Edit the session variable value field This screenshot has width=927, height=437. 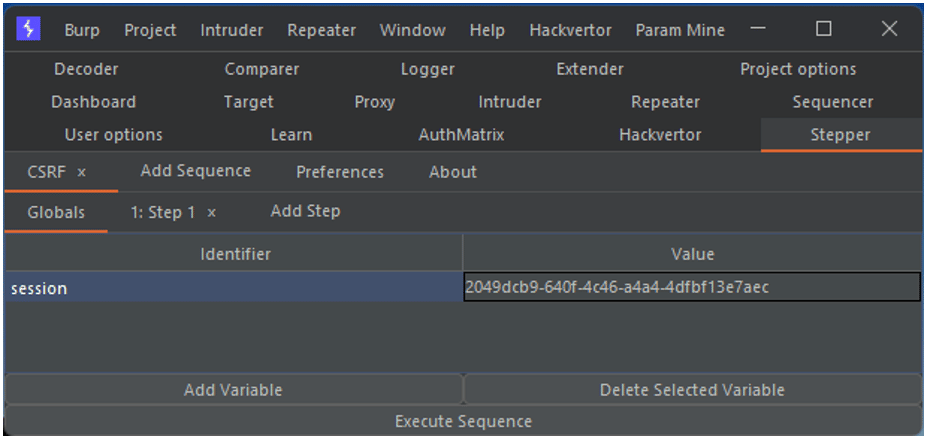click(x=691, y=288)
